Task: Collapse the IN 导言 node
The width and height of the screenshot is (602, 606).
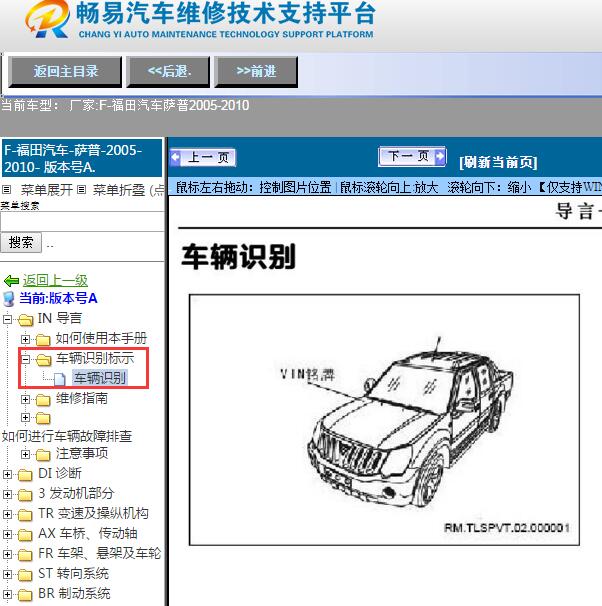Action: 7,319
